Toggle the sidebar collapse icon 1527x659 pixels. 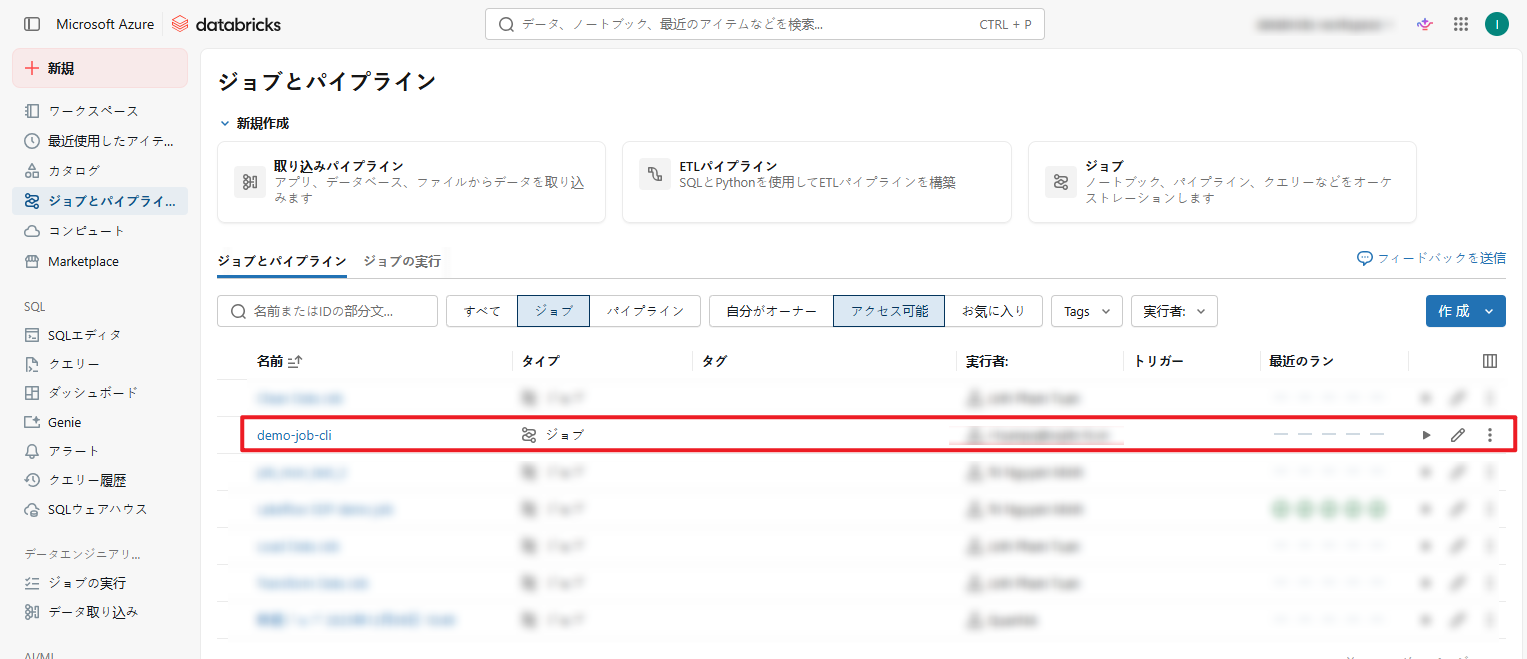[32, 24]
